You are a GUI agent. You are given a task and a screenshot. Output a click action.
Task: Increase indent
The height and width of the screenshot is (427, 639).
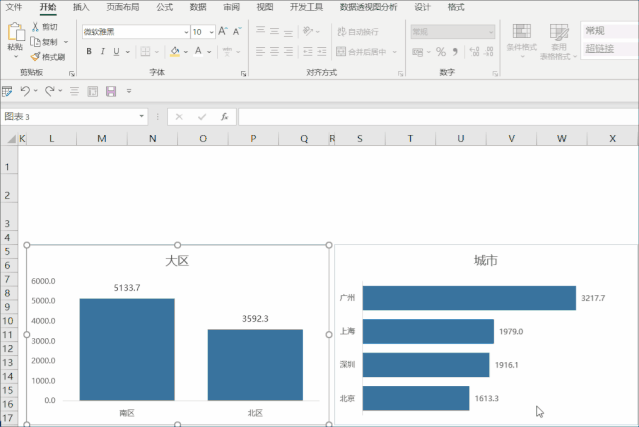tap(322, 51)
